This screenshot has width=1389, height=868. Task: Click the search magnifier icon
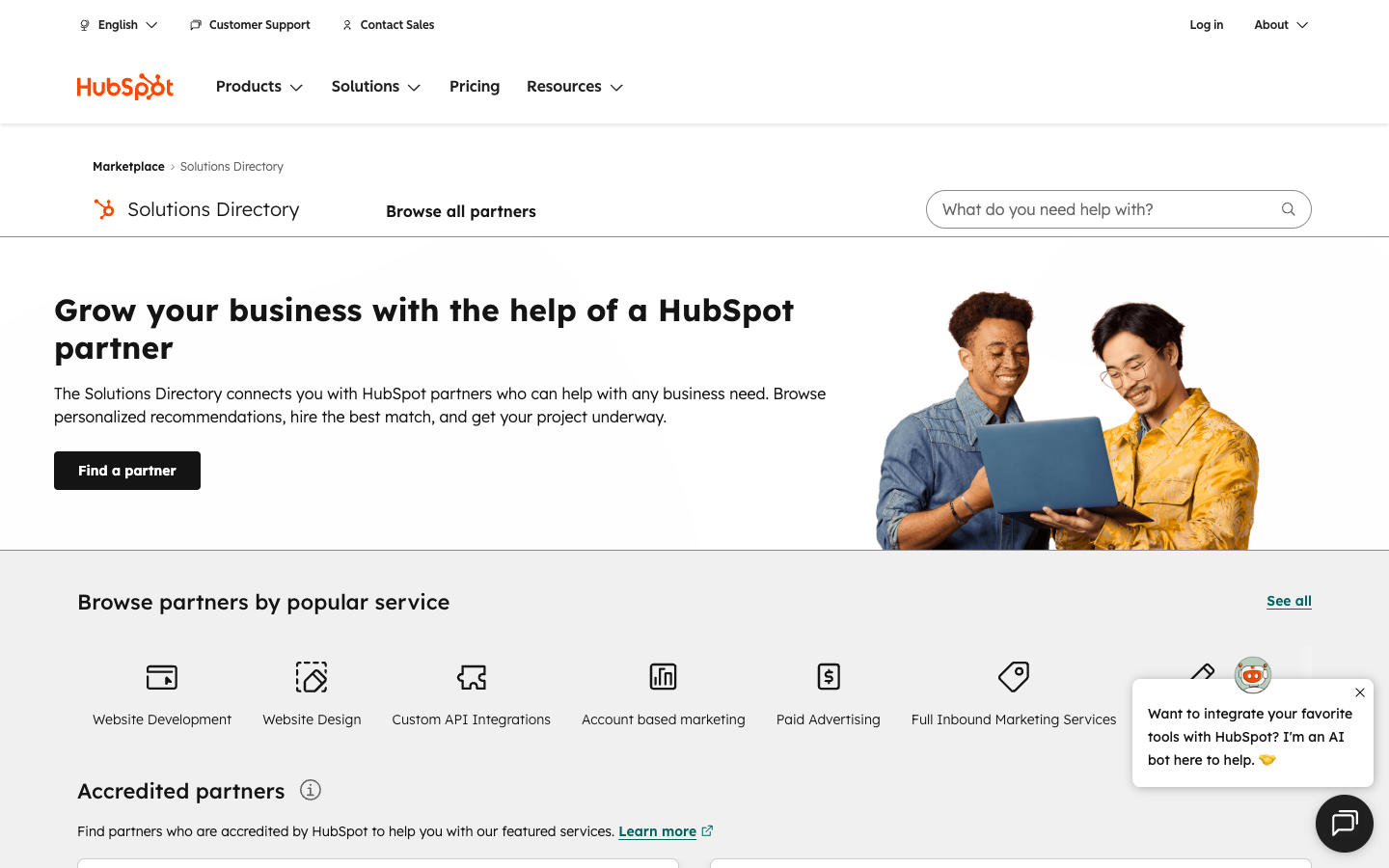pos(1288,209)
